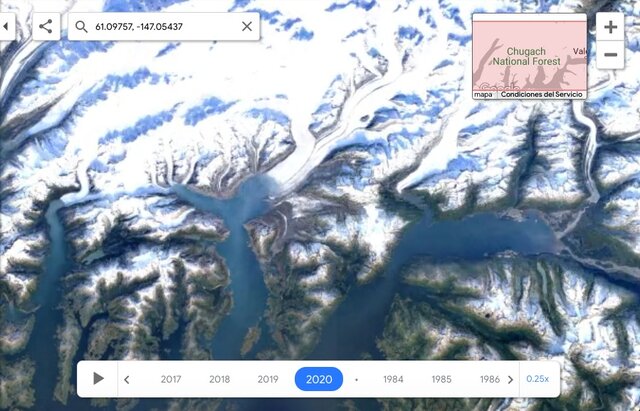Screen dimensions: 640x411
Task: Clear the search coordinates with X
Action: tap(247, 27)
